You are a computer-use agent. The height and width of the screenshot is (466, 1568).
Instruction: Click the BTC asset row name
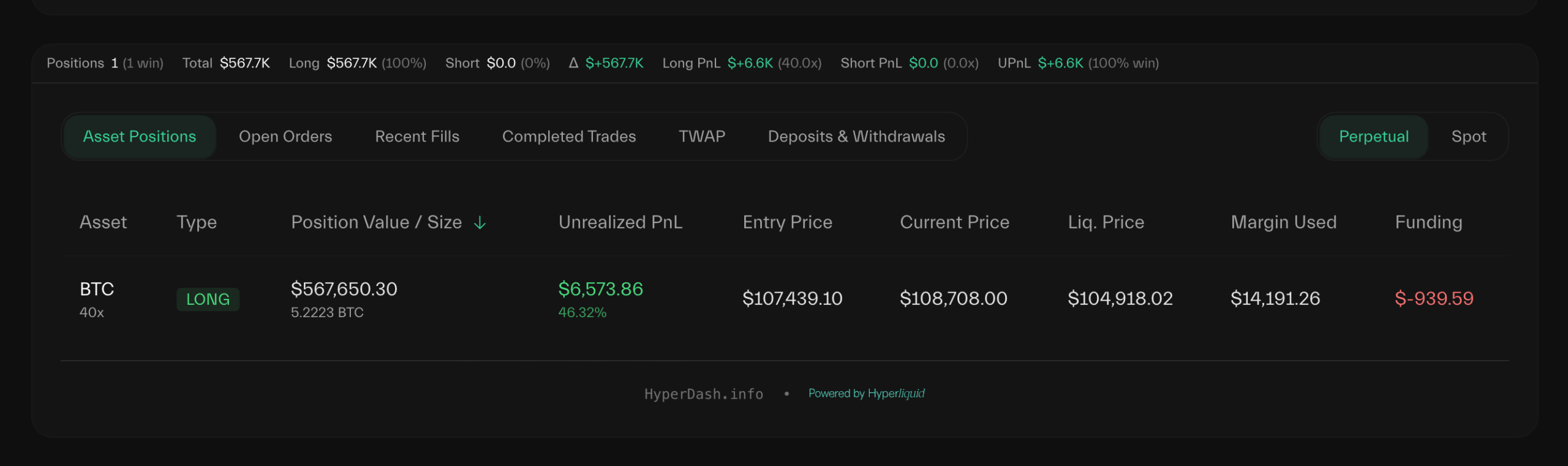pyautogui.click(x=97, y=289)
